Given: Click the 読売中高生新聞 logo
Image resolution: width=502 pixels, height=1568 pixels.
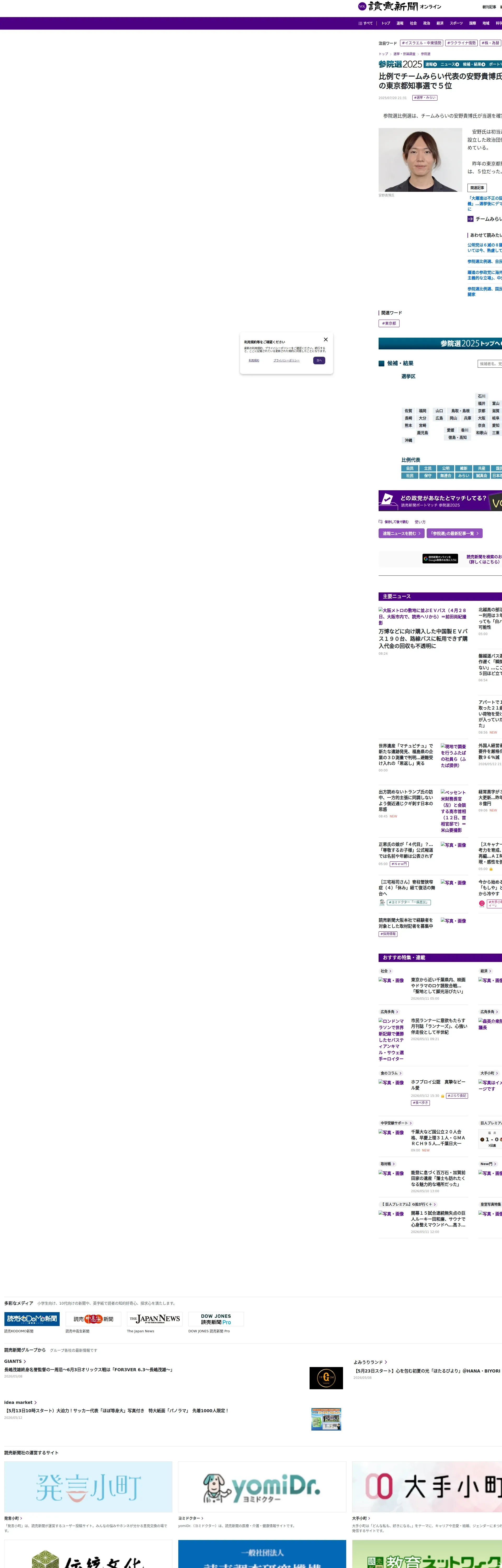Looking at the screenshot, I should coord(94,1318).
